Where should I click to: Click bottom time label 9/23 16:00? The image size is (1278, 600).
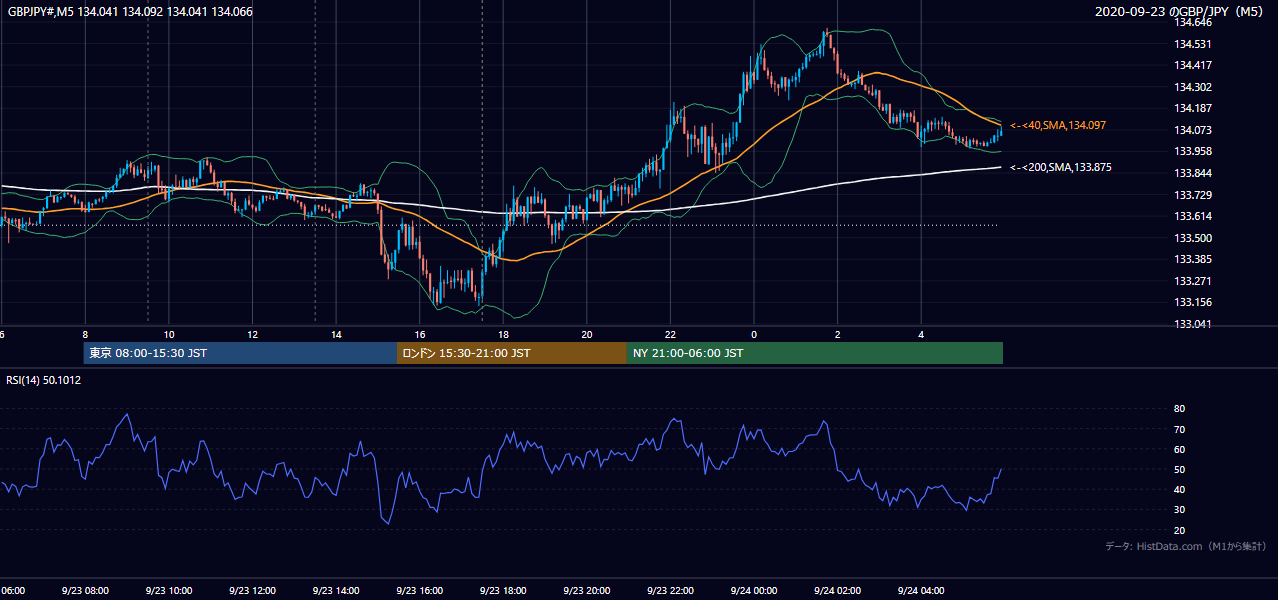(420, 591)
